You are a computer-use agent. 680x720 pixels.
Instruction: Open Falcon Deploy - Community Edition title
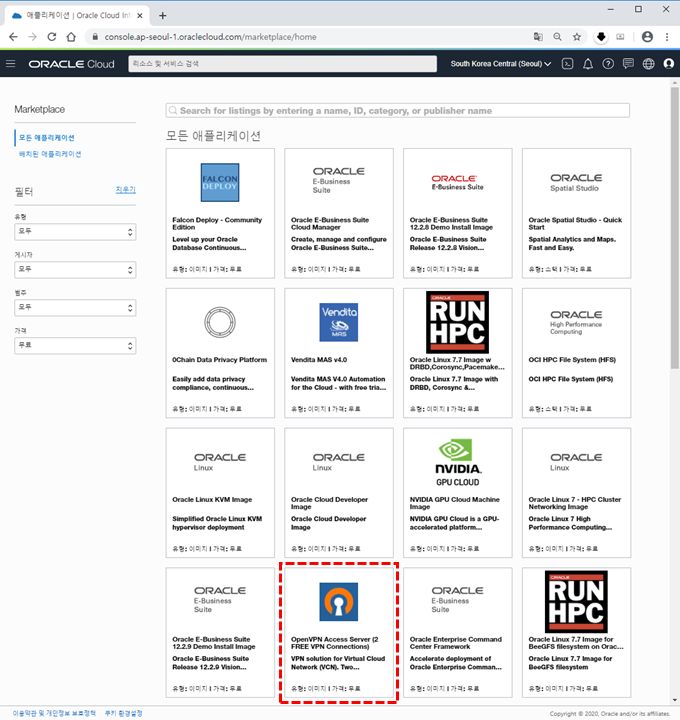point(217,224)
